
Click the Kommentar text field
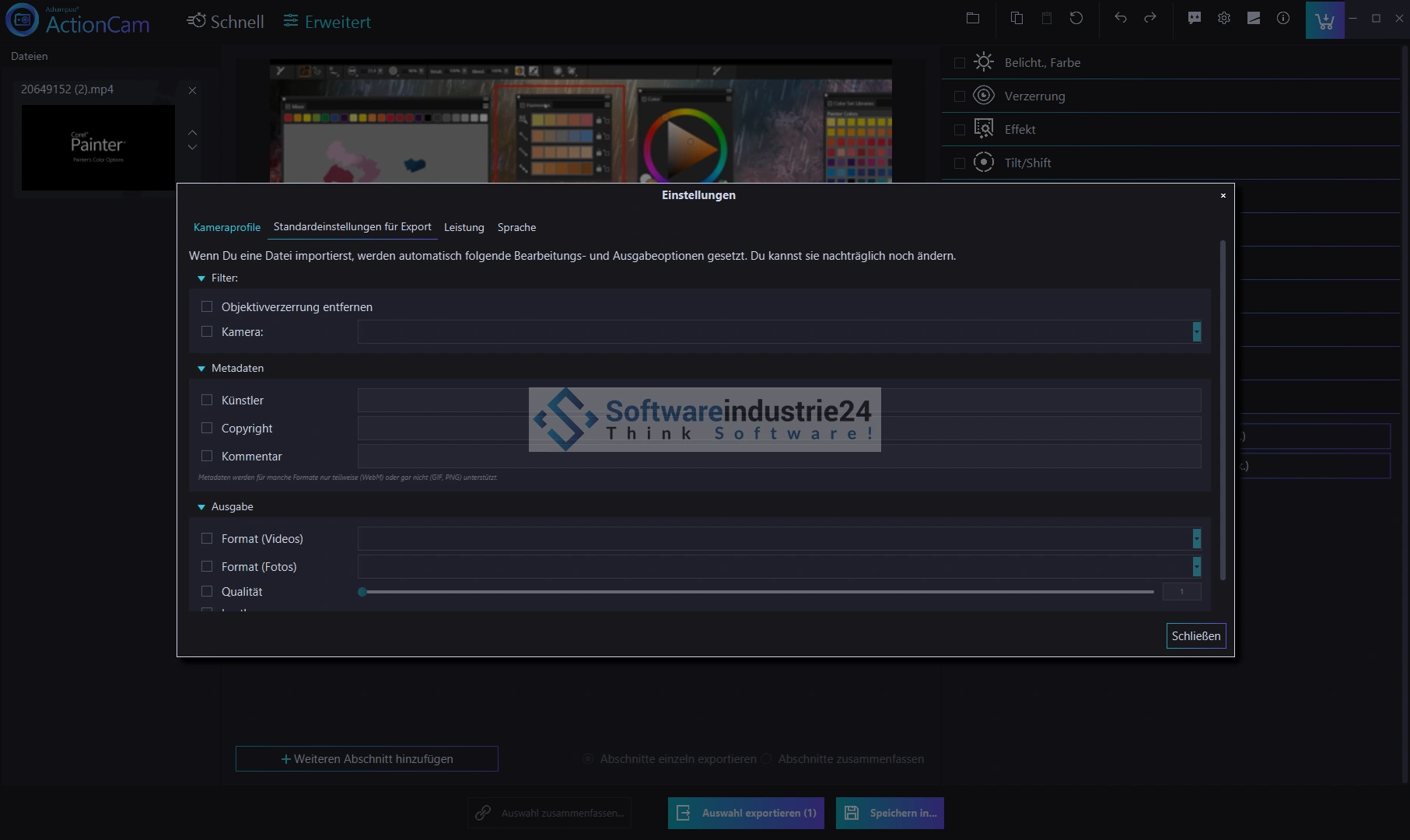click(x=778, y=457)
